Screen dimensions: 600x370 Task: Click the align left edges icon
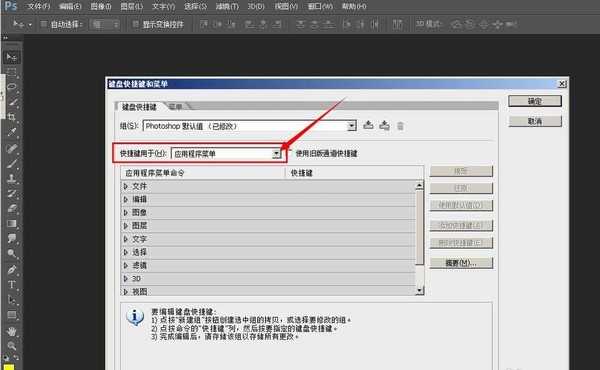click(x=249, y=24)
